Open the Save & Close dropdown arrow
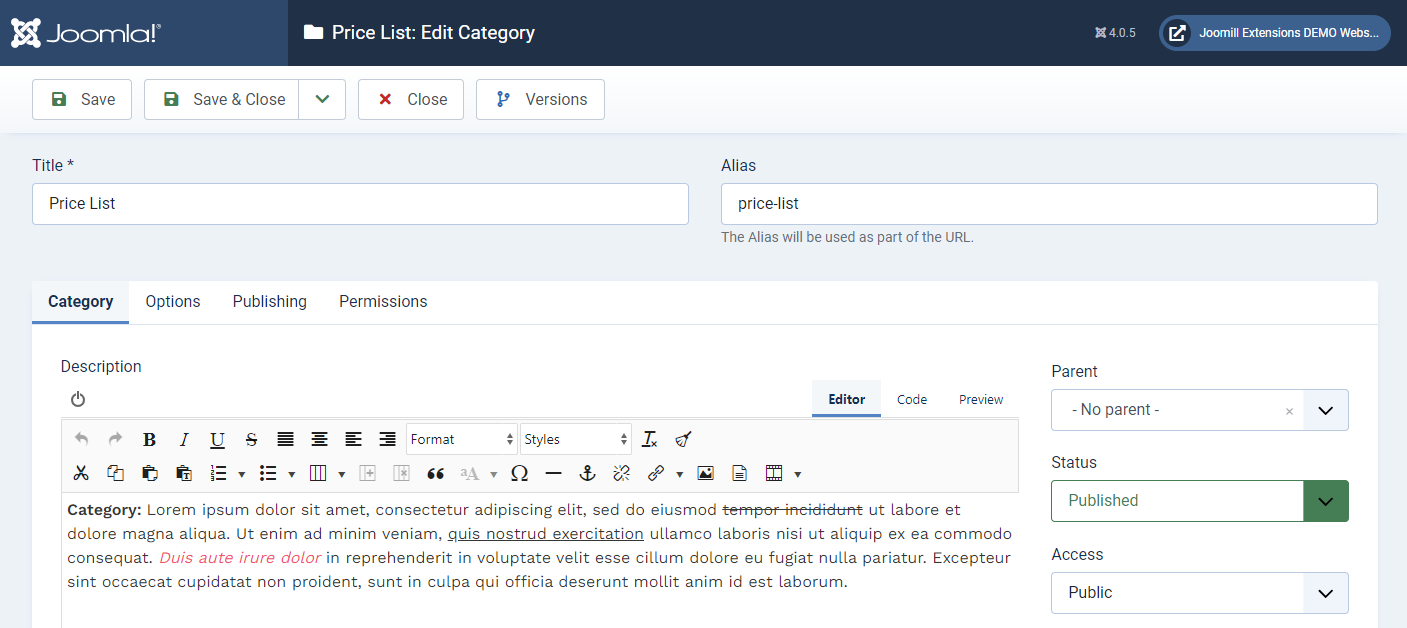 pos(322,100)
